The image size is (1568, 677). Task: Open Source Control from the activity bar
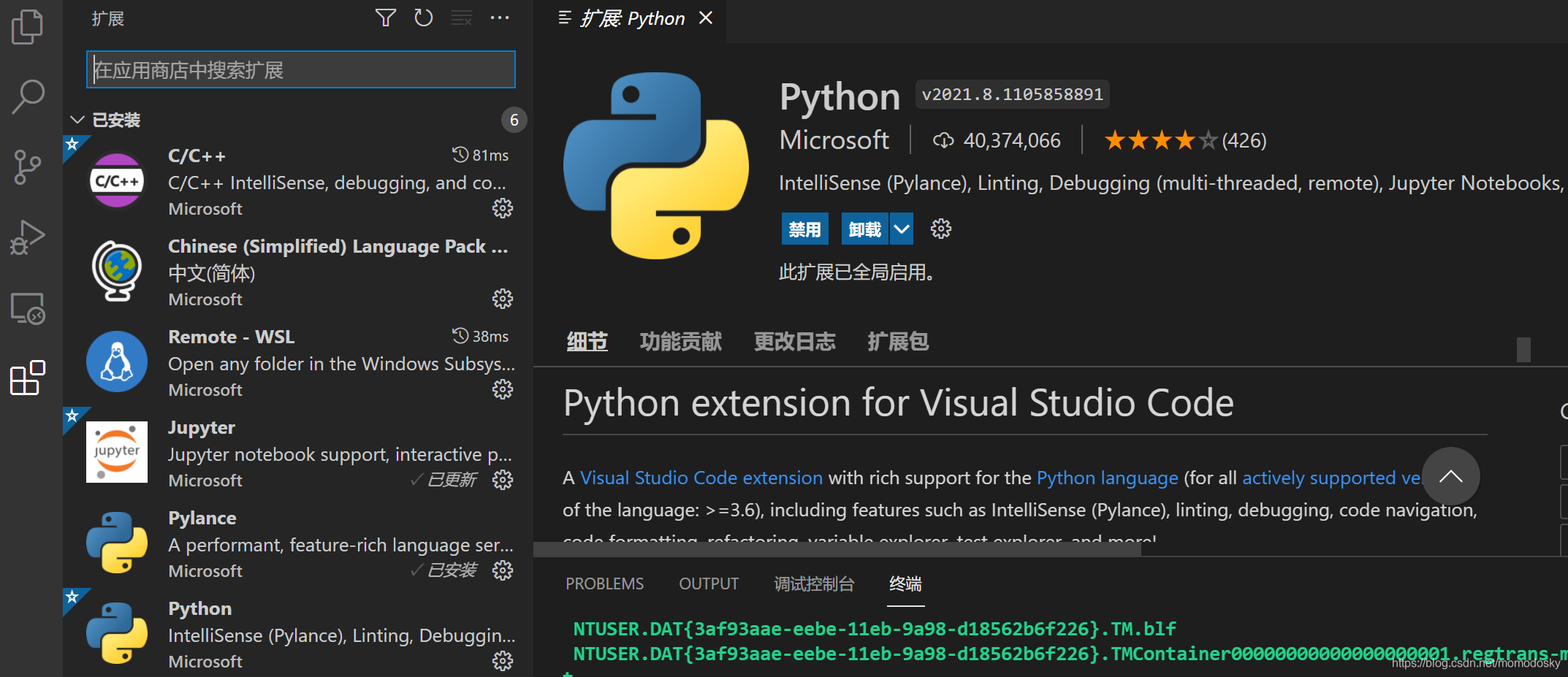(27, 167)
